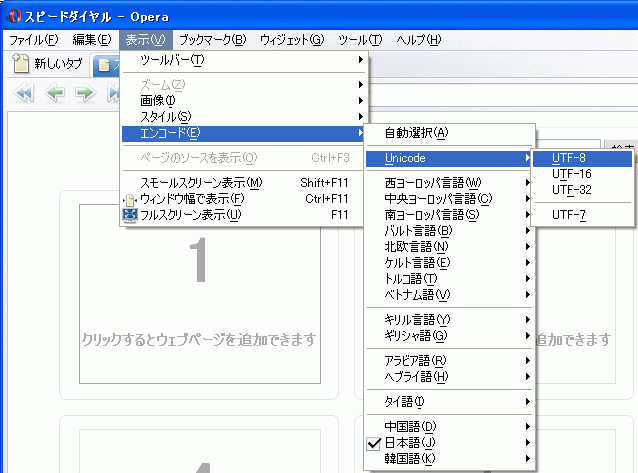This screenshot has height=473, width=638.
Task: Open 韓国語(K) encoding submenu
Action: 449,459
